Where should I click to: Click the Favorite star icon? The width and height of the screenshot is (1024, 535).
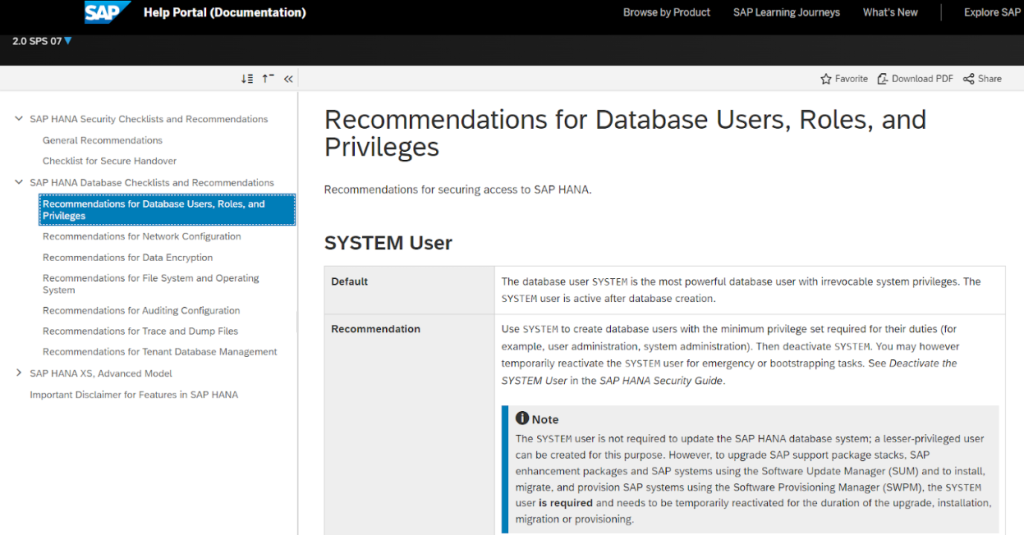point(826,78)
